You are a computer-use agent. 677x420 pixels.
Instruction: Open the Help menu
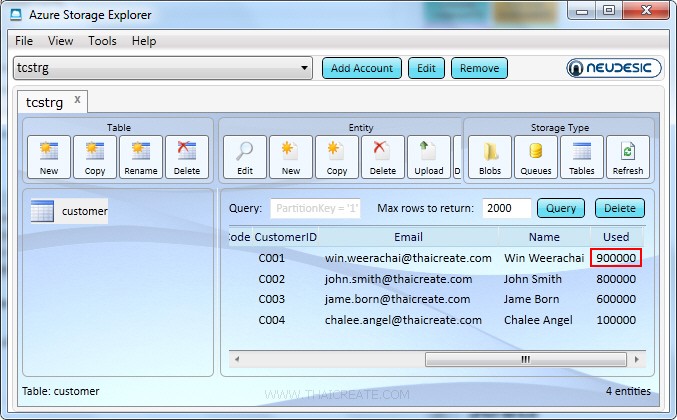point(144,41)
